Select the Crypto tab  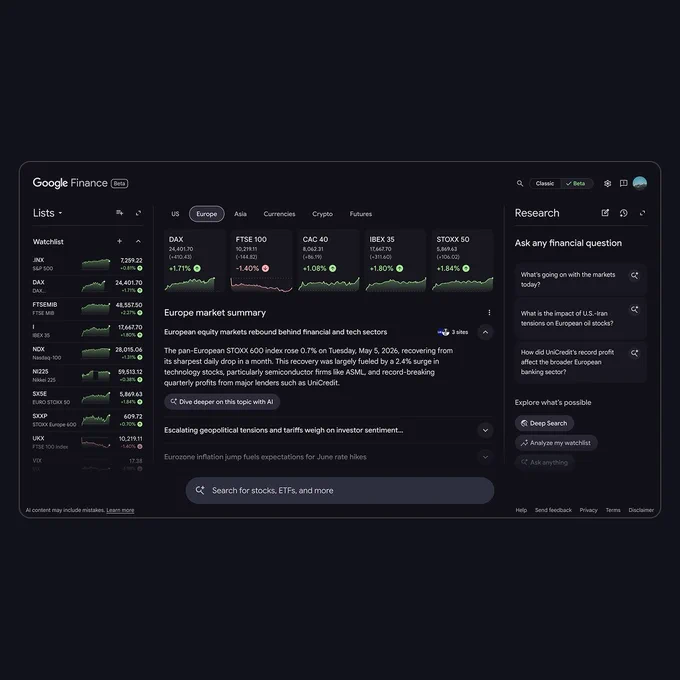(322, 214)
